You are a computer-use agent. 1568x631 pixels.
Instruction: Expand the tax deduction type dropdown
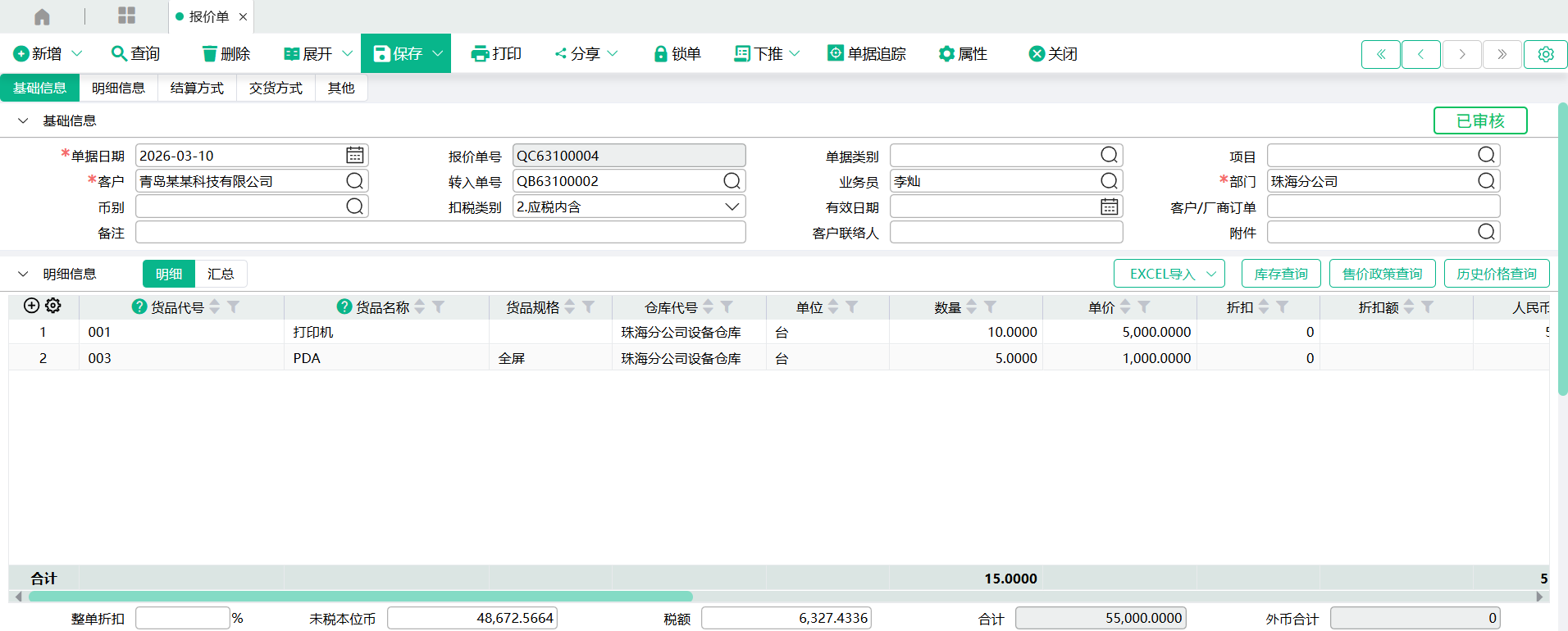(x=732, y=207)
